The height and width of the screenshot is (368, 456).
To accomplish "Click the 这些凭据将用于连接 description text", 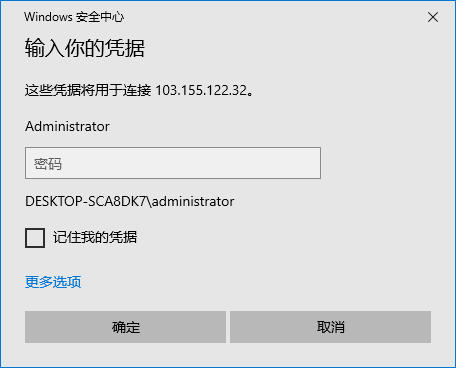I will pyautogui.click(x=88, y=90).
